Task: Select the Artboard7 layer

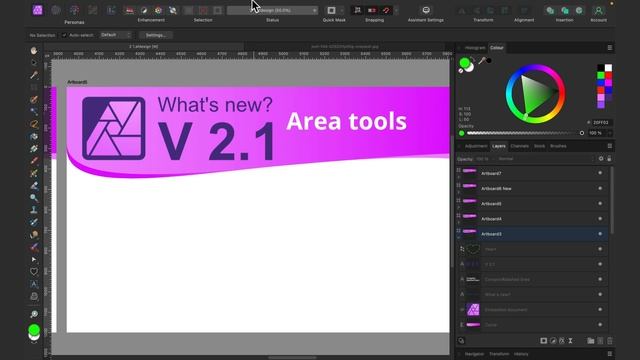Action: pyautogui.click(x=532, y=173)
